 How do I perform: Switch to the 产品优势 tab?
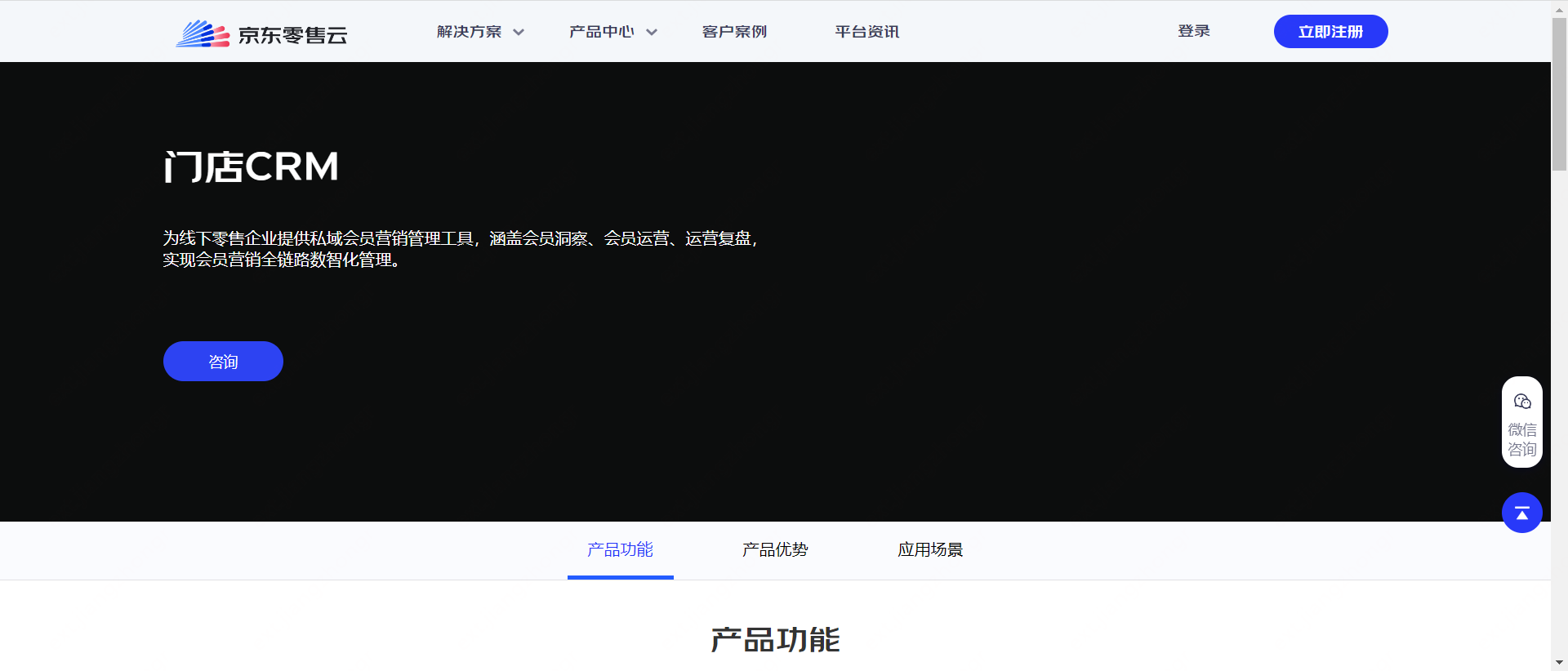[775, 550]
